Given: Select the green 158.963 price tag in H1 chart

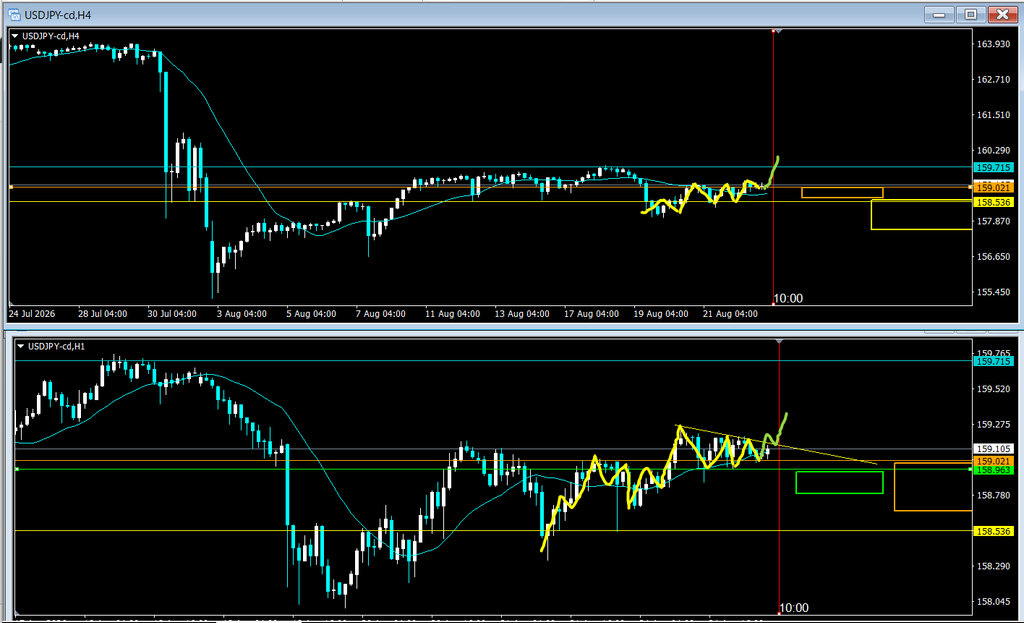Looking at the screenshot, I should click(x=993, y=470).
